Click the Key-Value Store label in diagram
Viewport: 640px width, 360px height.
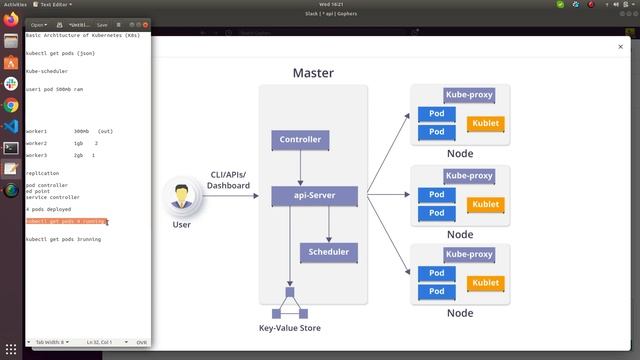tap(290, 328)
